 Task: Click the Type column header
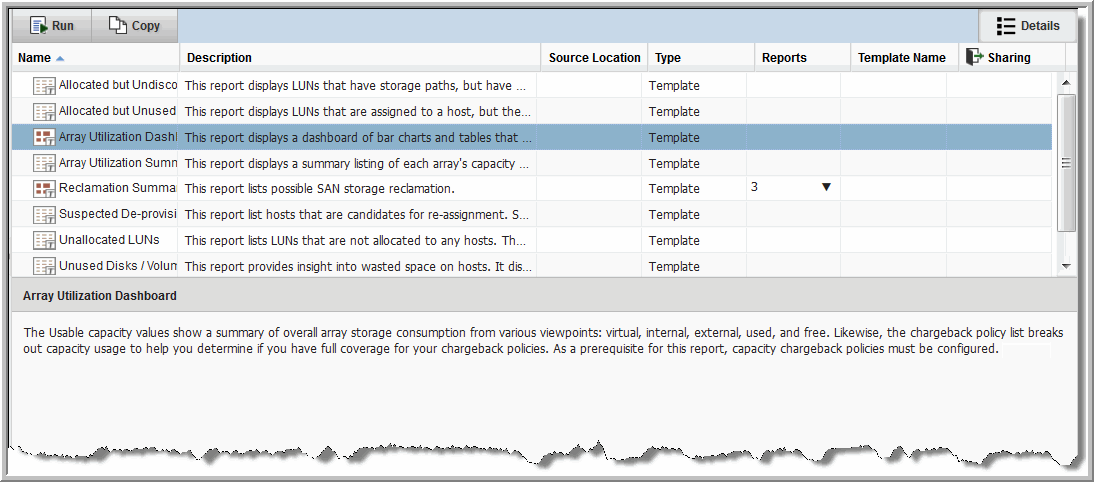click(668, 58)
